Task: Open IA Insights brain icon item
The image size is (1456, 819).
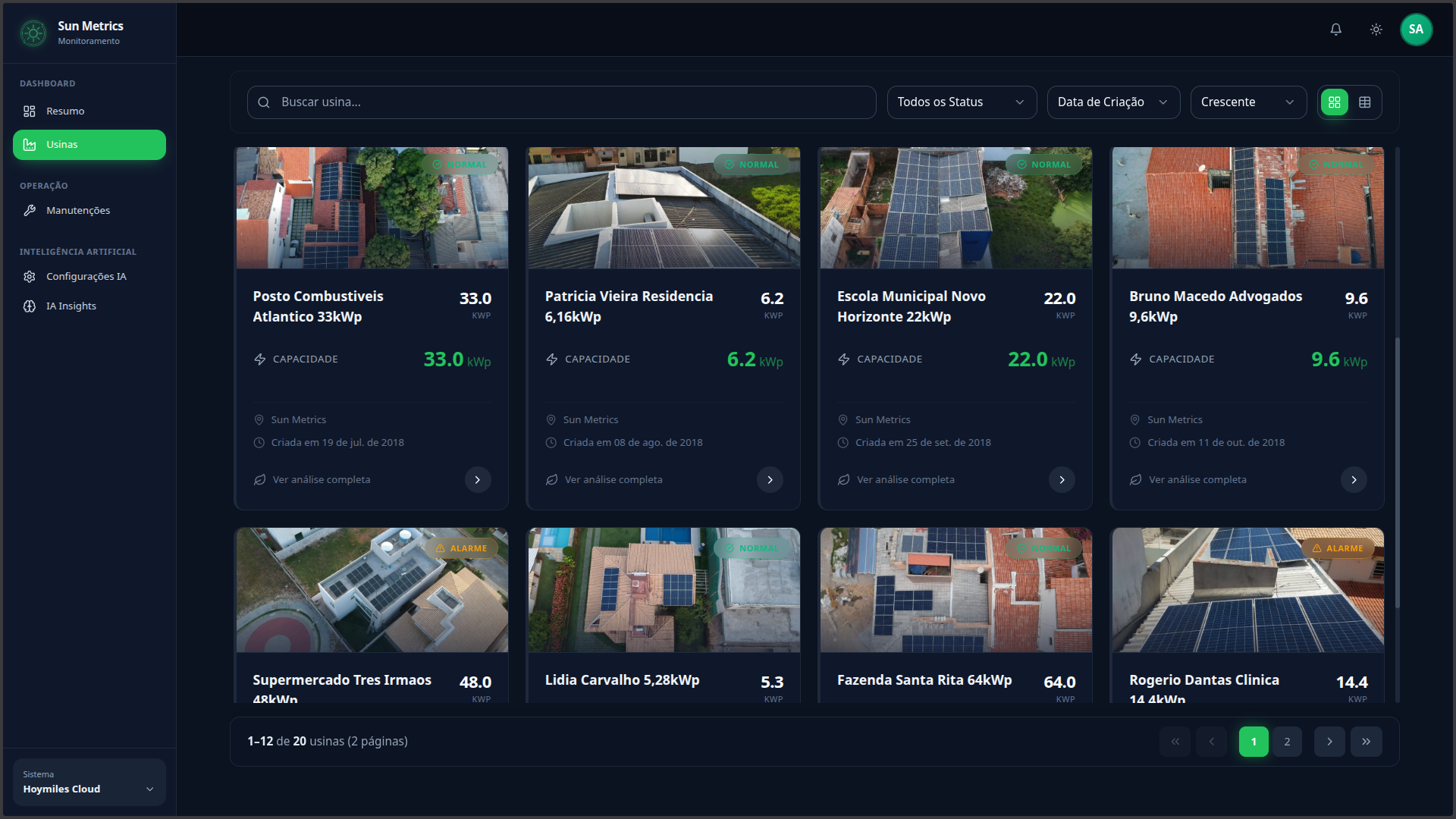Action: [71, 306]
